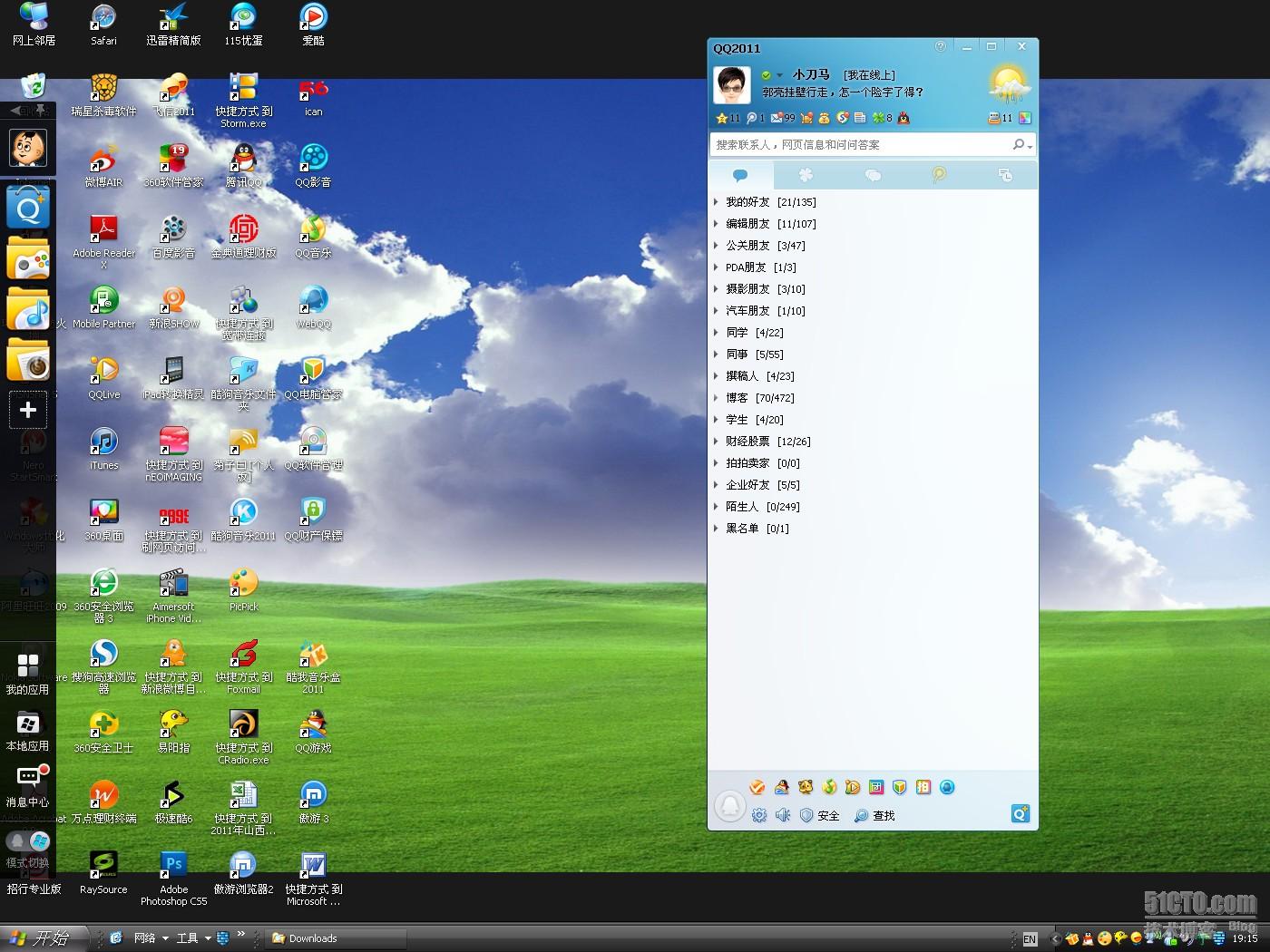Open the 腾讯QQ desktop shortcut
The image size is (1270, 952).
click(243, 166)
